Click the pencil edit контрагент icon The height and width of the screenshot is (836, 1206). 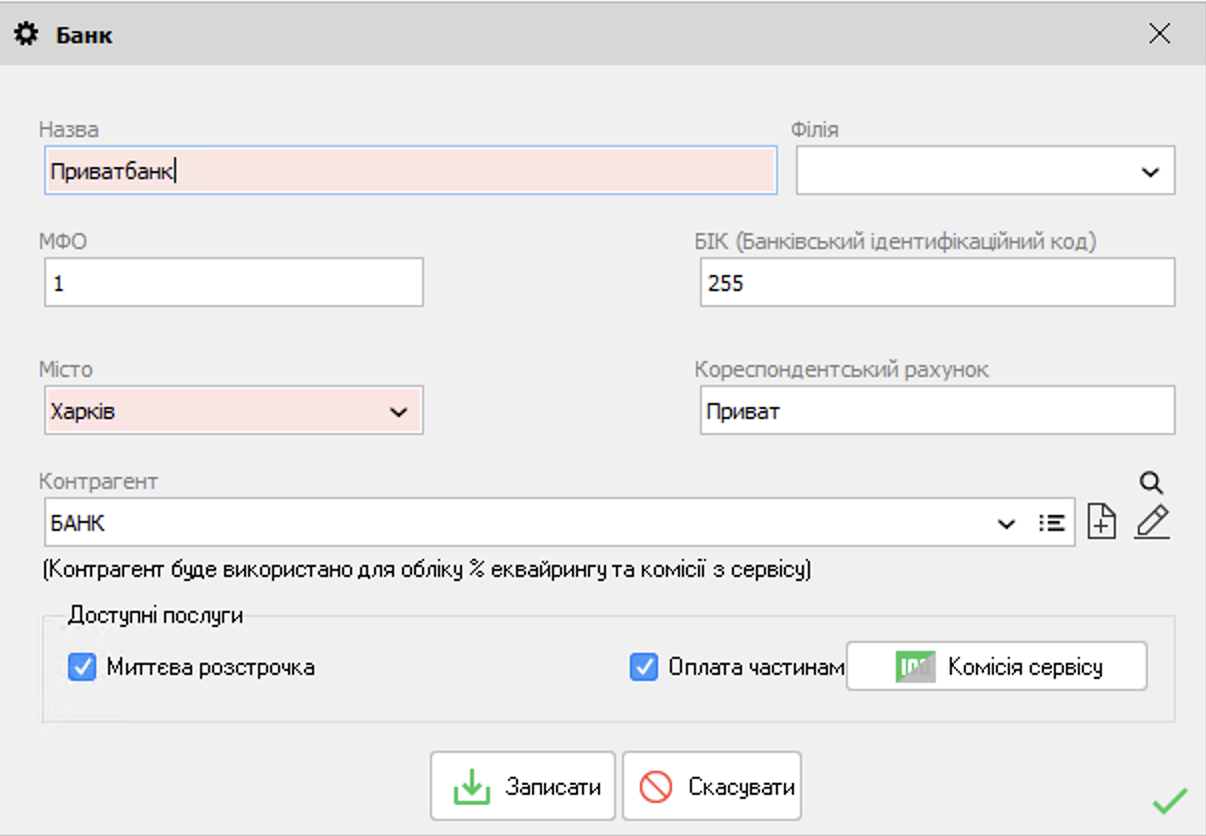[x=1152, y=522]
